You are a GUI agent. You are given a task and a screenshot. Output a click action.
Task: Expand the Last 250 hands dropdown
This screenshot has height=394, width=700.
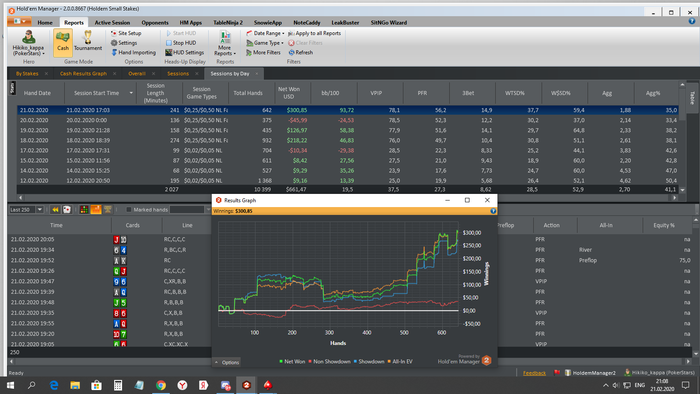(x=39, y=209)
